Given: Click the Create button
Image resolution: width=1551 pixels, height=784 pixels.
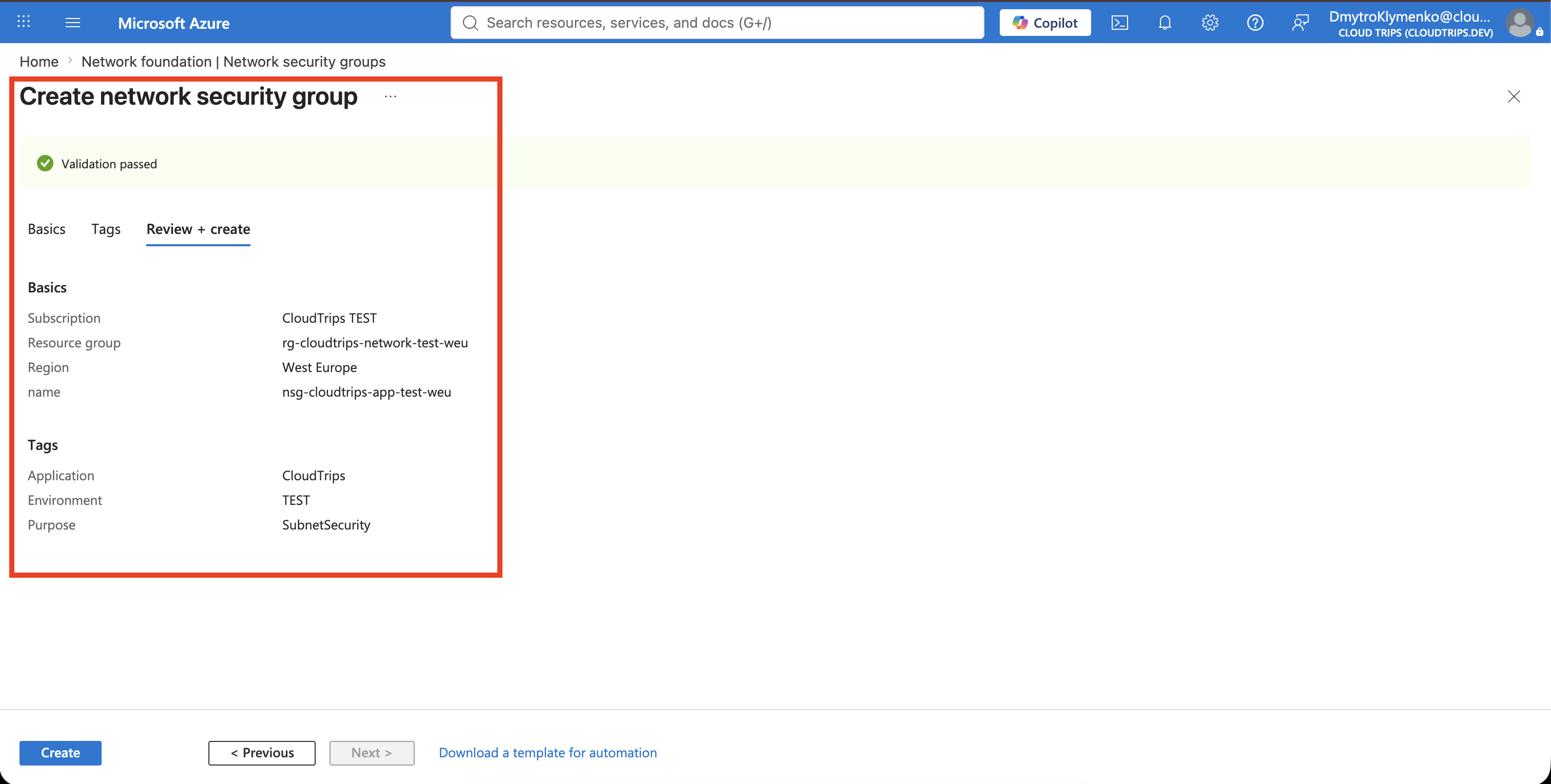Looking at the screenshot, I should click(60, 753).
